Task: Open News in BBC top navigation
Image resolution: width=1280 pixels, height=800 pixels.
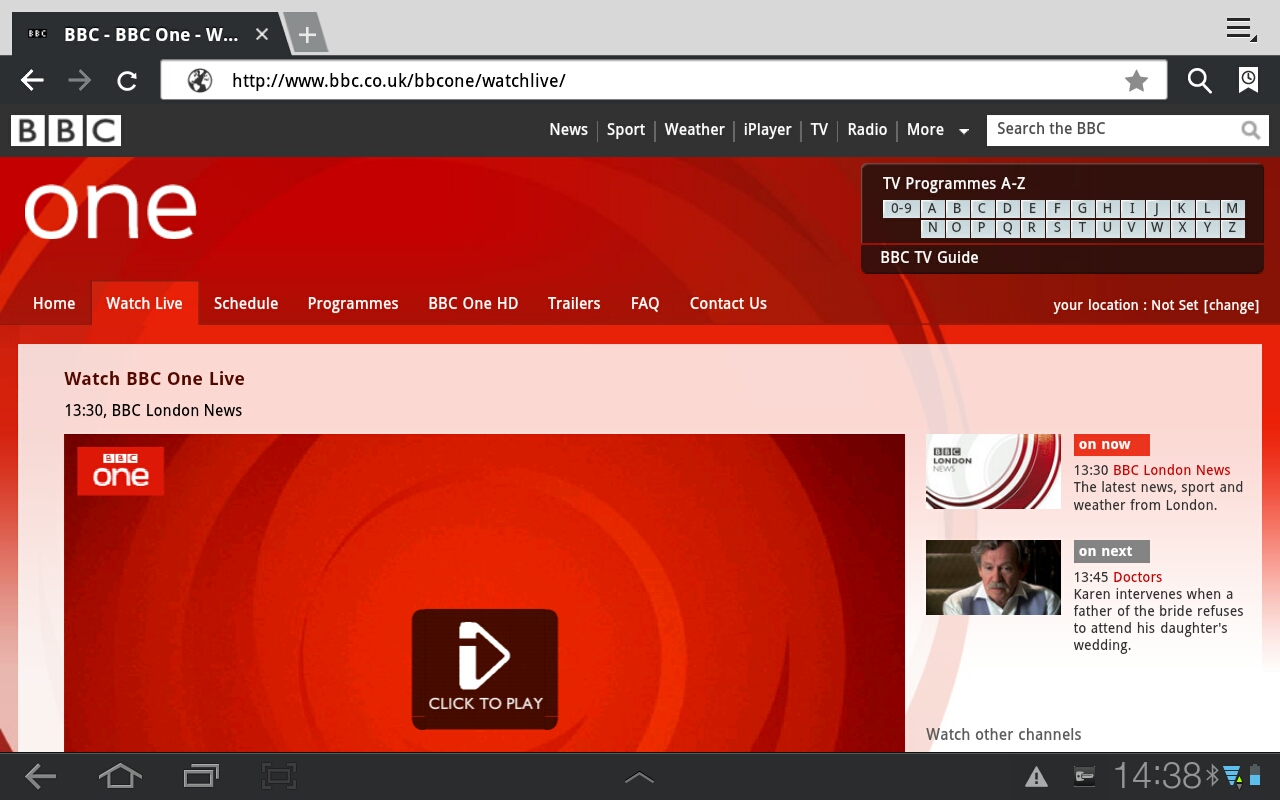Action: [568, 130]
